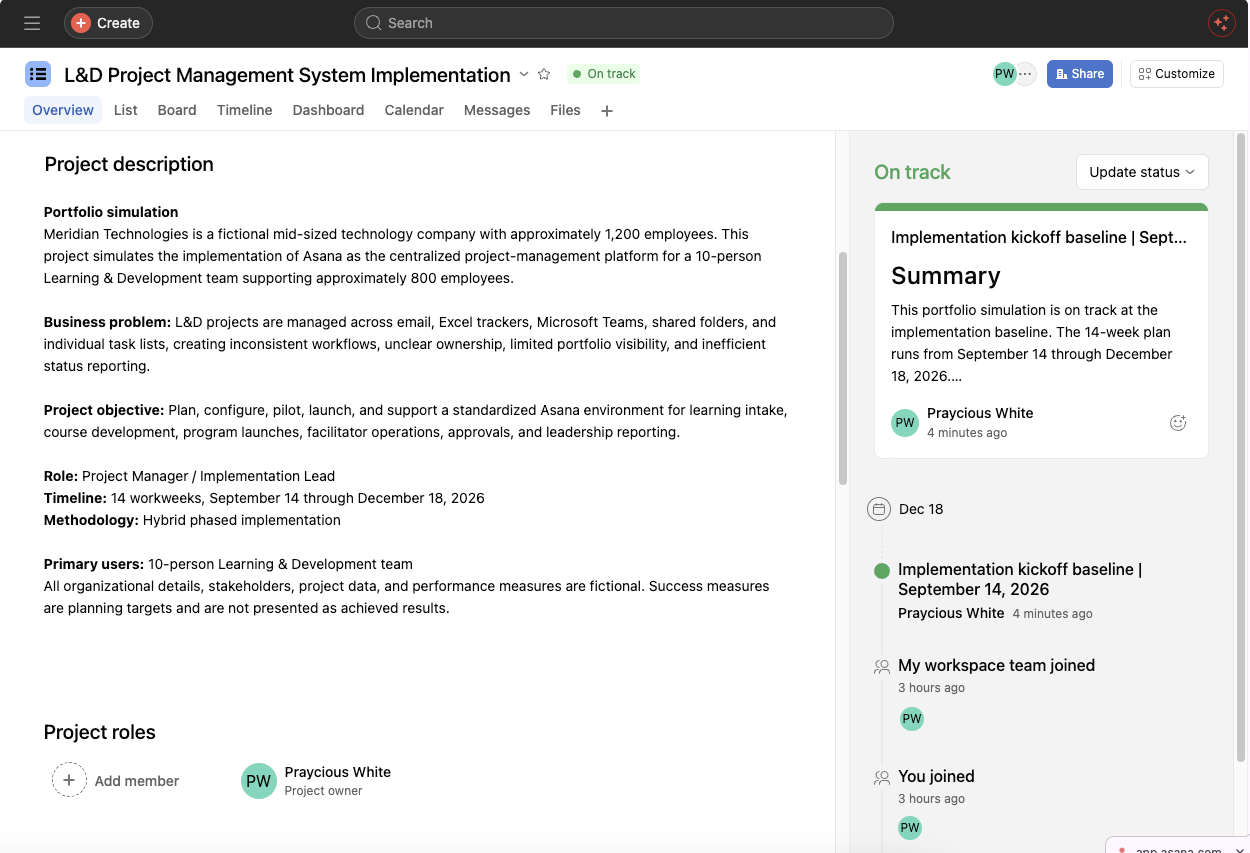Switch to the Overview tab
Viewport: 1250px width, 853px height.
point(63,110)
